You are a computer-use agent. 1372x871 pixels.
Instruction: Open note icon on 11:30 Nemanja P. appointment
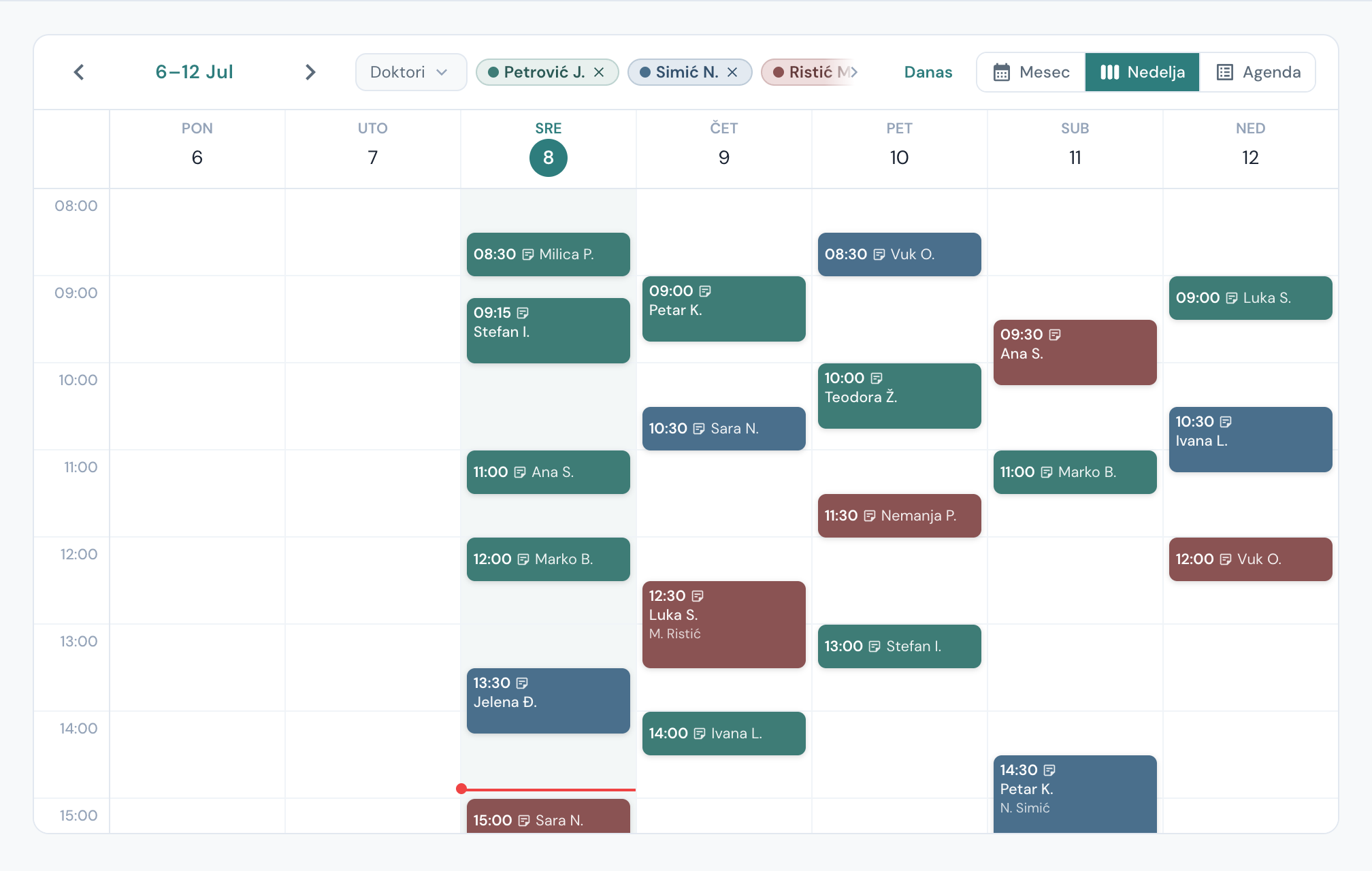pyautogui.click(x=870, y=516)
